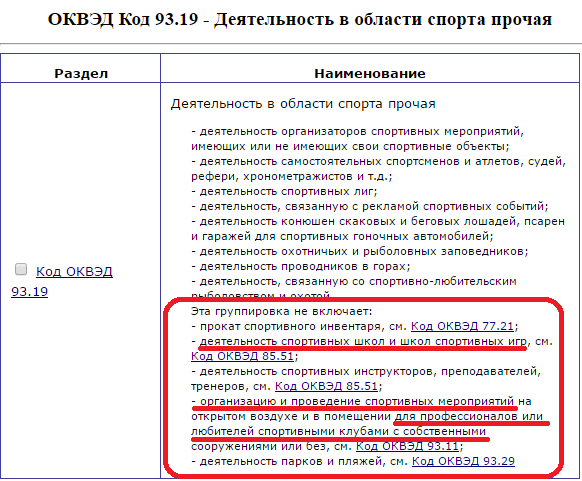
Task: Click underlined phrase организацию и проведение спортивных мероприятий
Action: [357, 401]
